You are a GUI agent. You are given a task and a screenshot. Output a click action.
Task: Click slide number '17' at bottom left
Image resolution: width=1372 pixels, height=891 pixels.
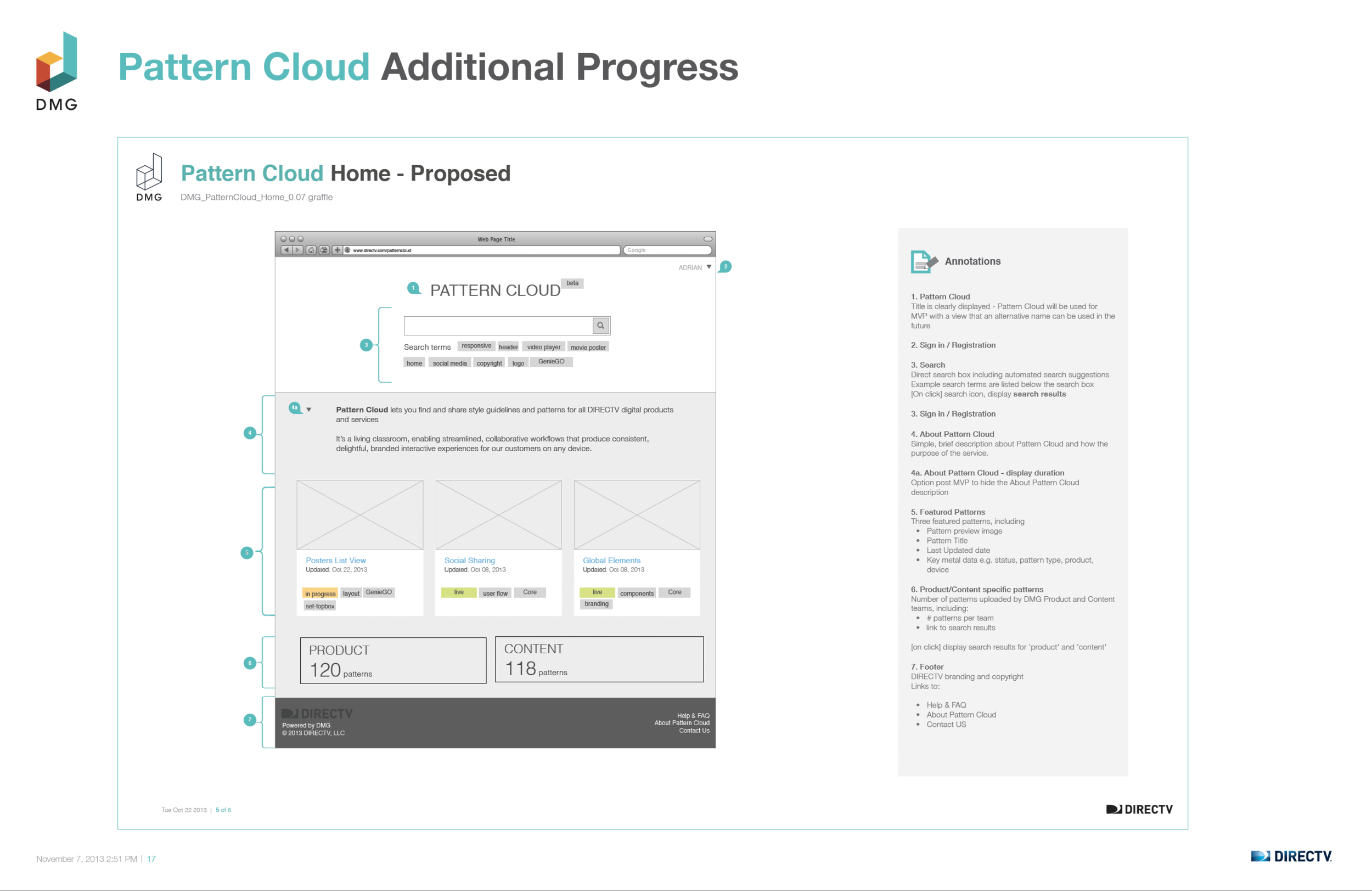(x=151, y=859)
